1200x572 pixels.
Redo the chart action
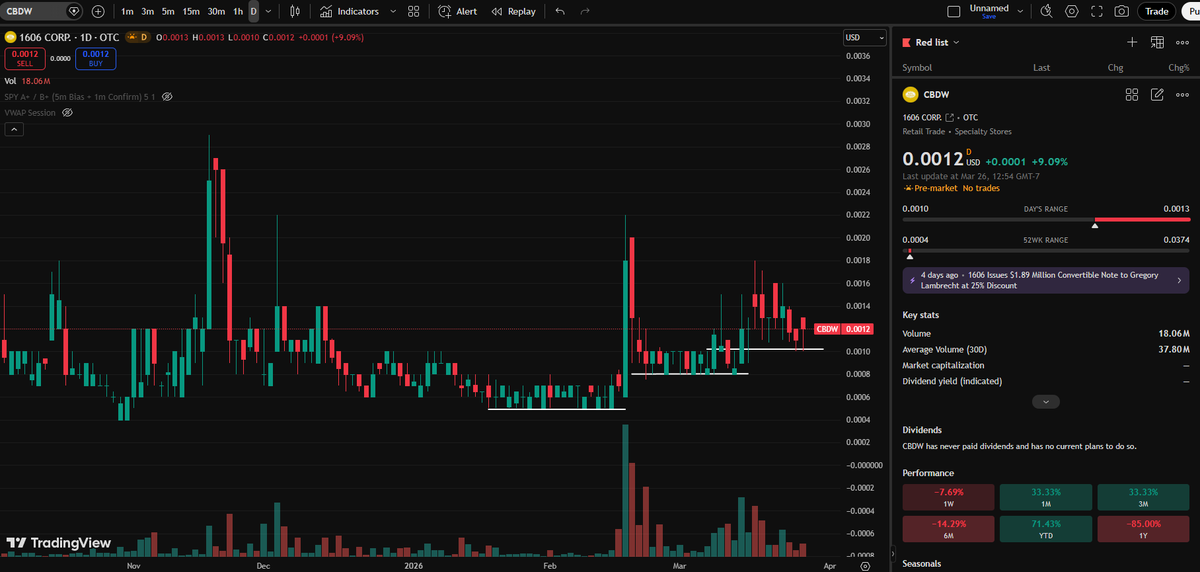(585, 11)
